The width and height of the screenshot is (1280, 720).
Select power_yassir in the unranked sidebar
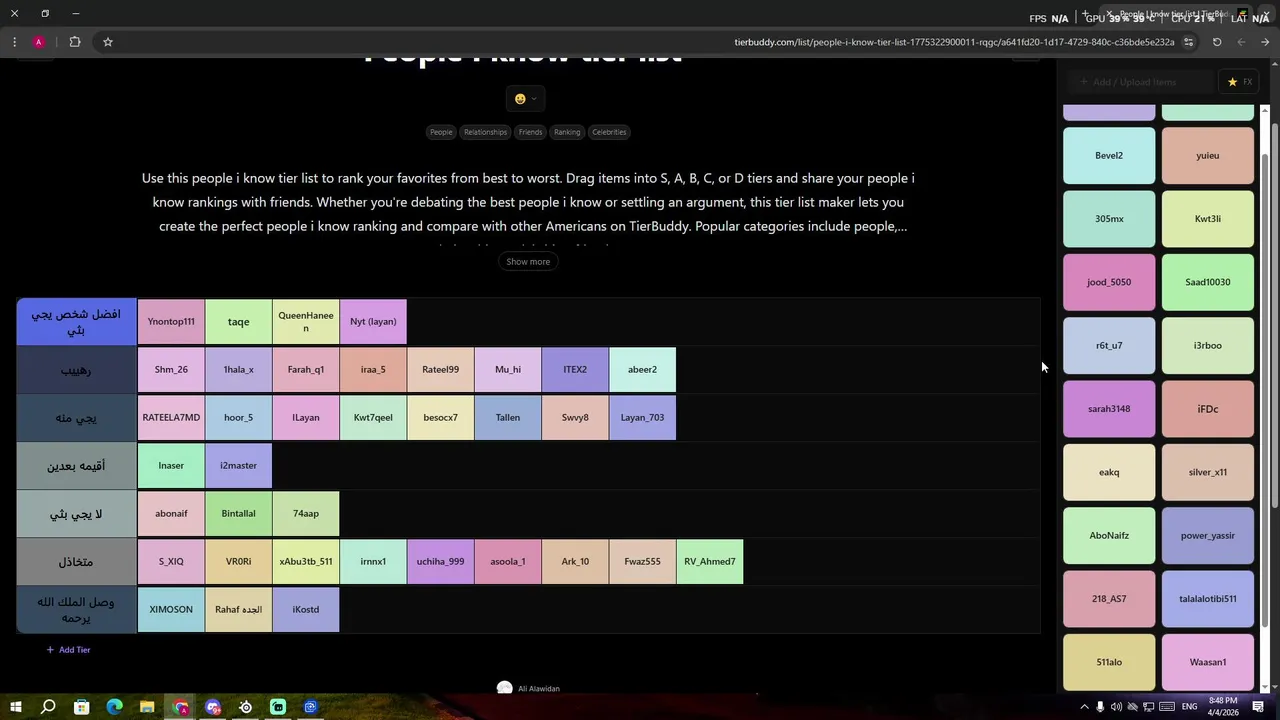1208,536
